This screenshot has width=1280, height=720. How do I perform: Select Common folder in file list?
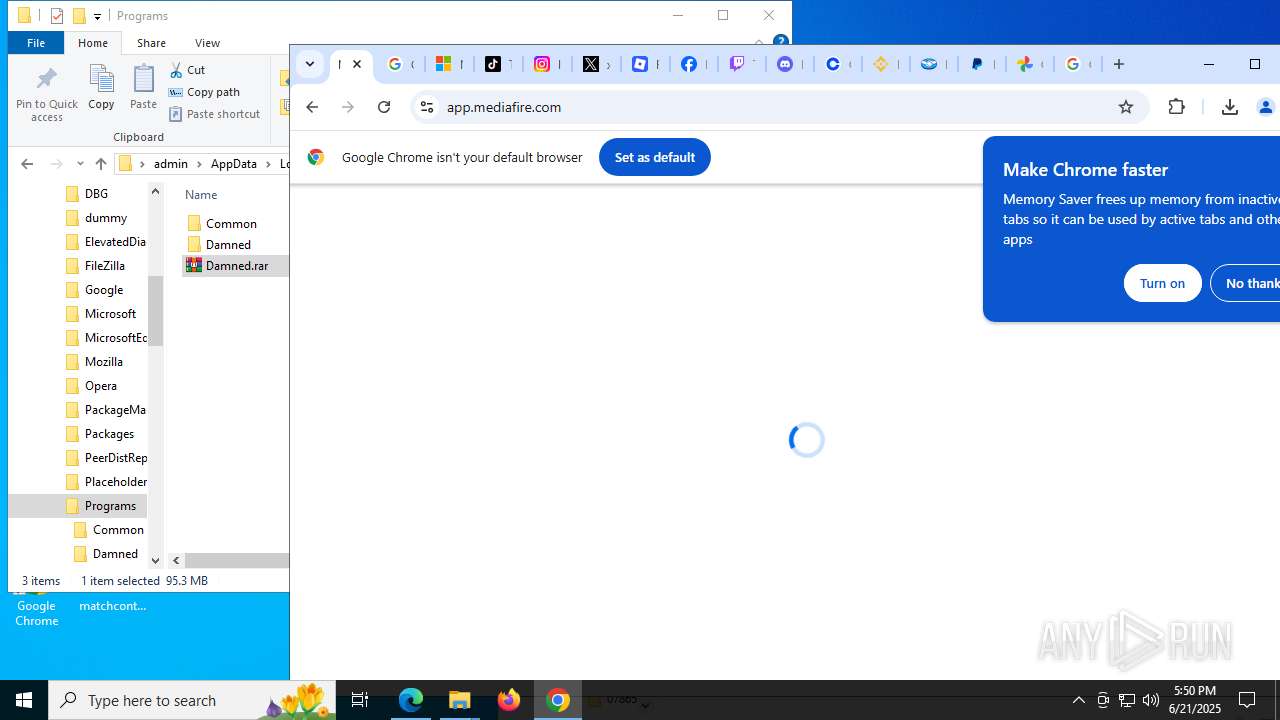pos(231,224)
